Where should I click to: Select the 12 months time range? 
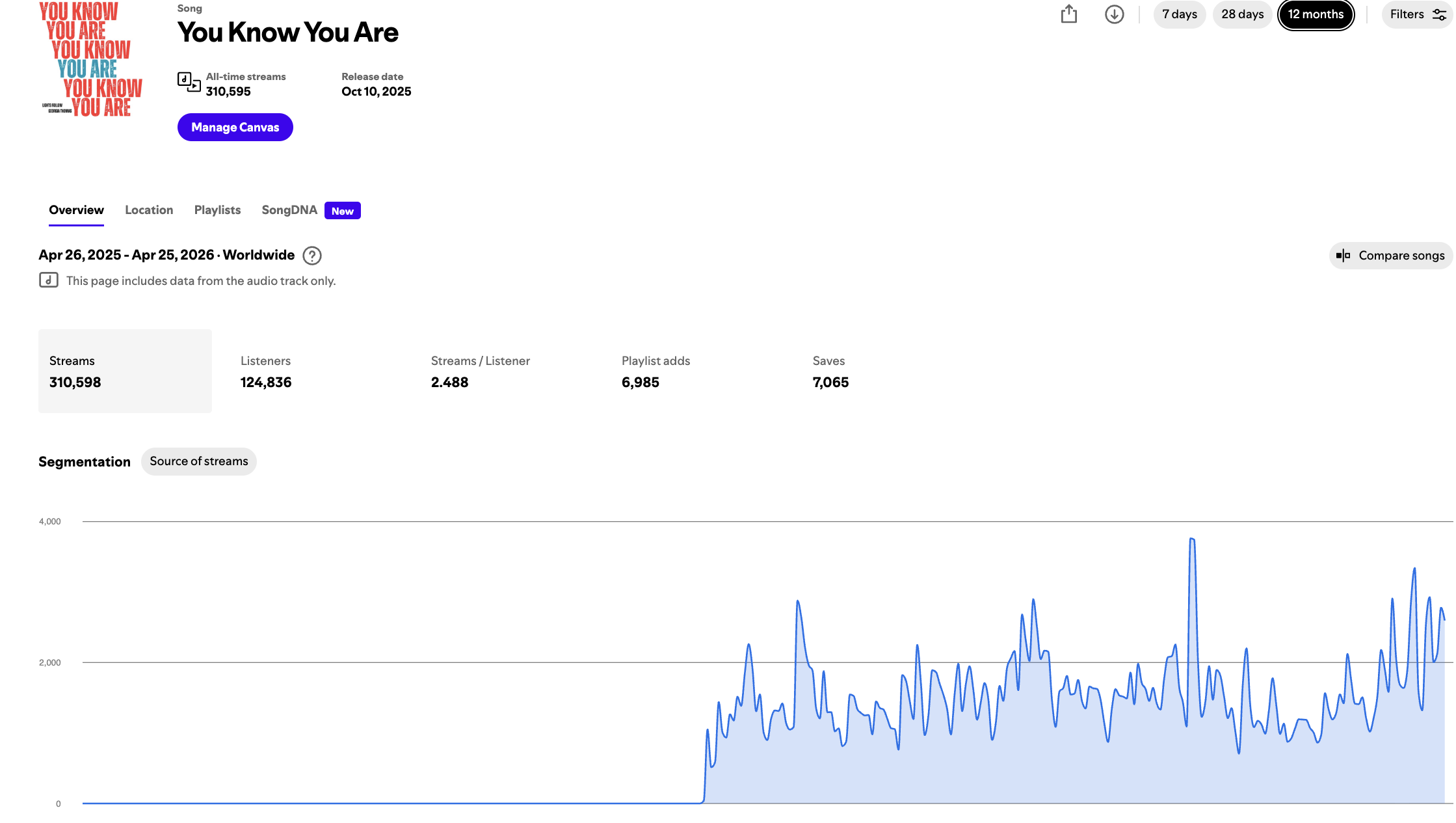1316,14
